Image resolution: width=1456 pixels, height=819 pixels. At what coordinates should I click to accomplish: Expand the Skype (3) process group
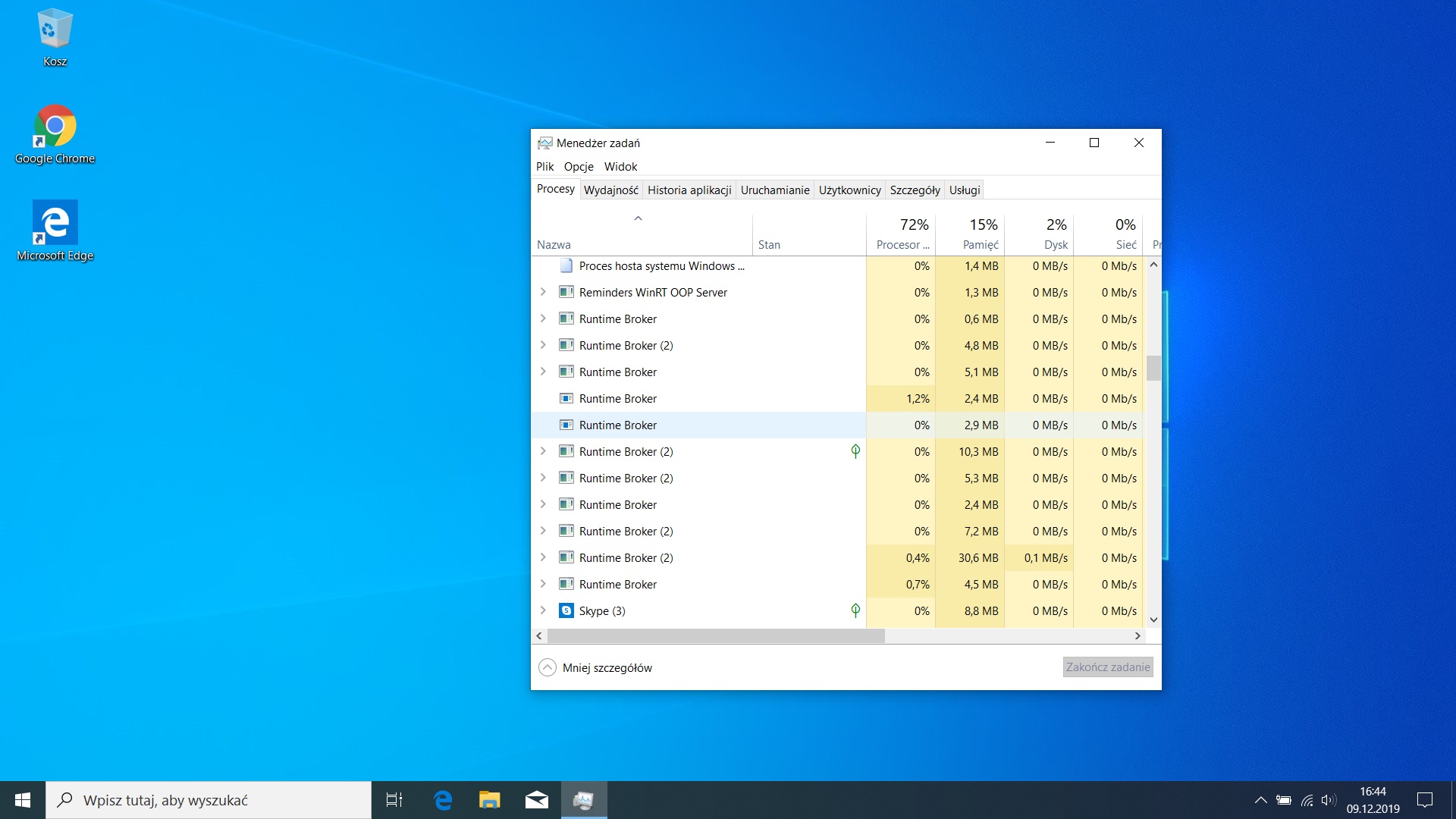pyautogui.click(x=543, y=610)
